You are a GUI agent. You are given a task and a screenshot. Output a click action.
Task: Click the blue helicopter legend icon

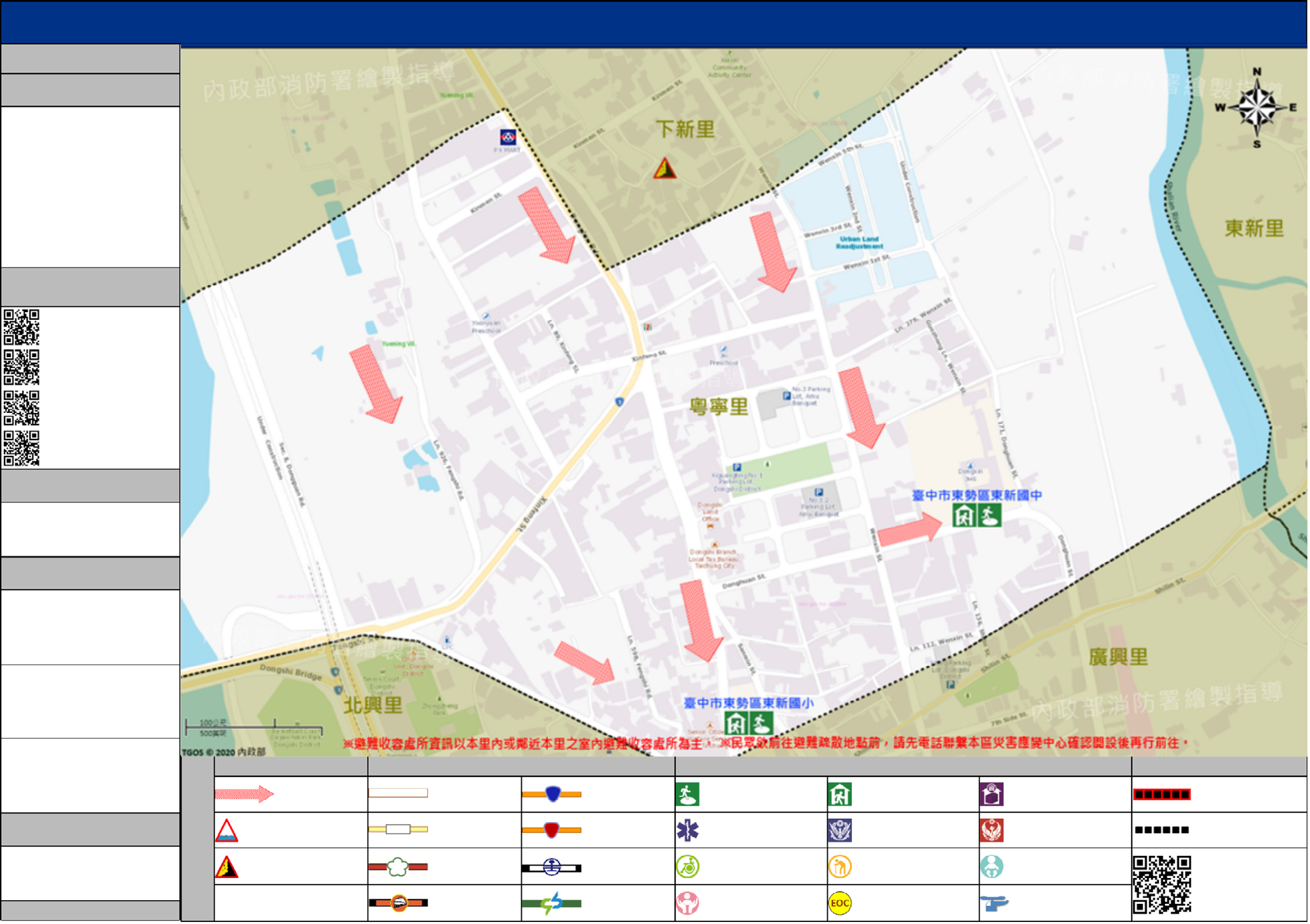tap(995, 904)
